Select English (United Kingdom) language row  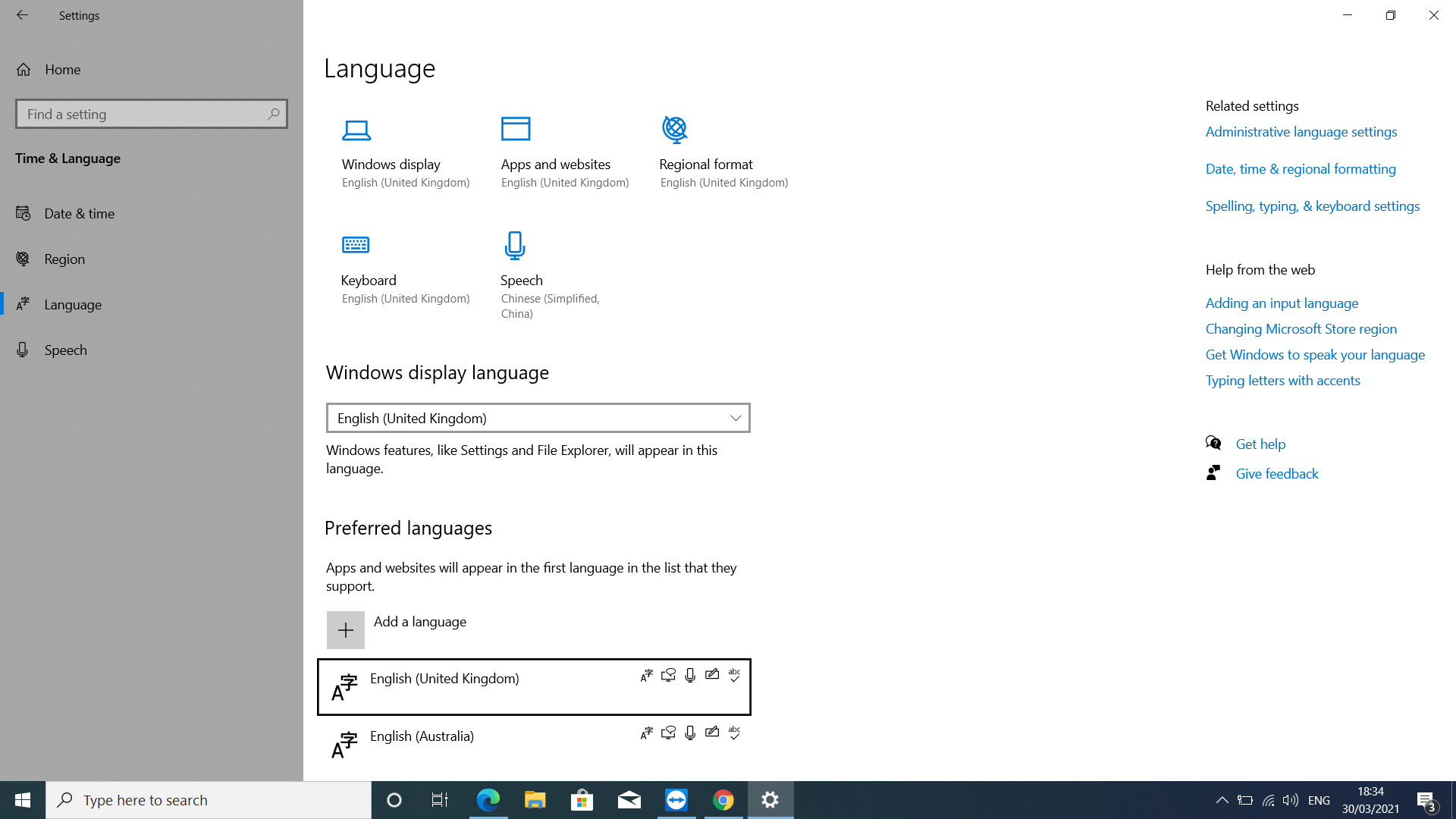click(535, 687)
